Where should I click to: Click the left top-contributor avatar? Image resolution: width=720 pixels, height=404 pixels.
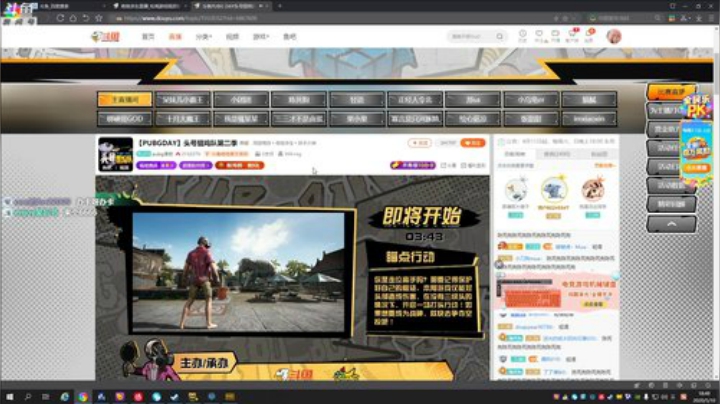(x=516, y=190)
